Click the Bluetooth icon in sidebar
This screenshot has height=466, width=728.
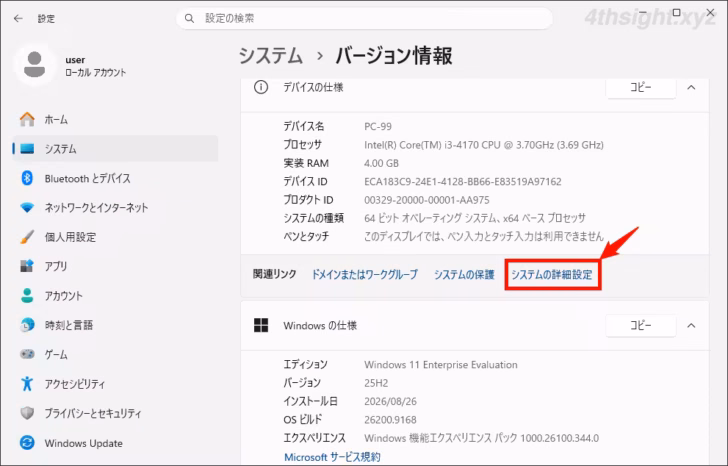tap(27, 178)
